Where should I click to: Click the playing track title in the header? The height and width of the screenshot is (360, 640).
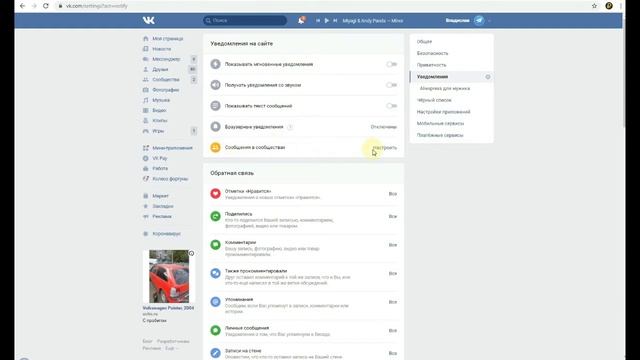coord(373,20)
